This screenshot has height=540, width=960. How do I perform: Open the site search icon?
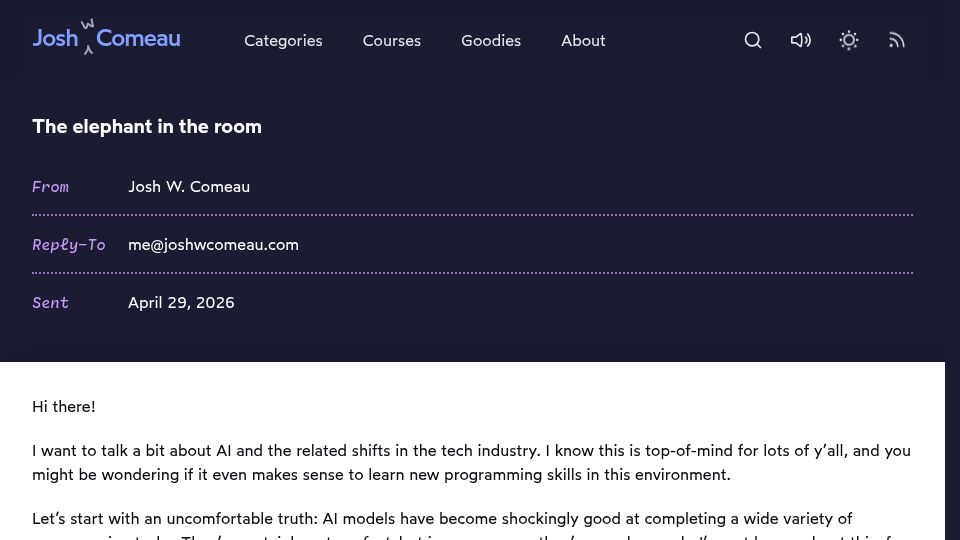752,40
